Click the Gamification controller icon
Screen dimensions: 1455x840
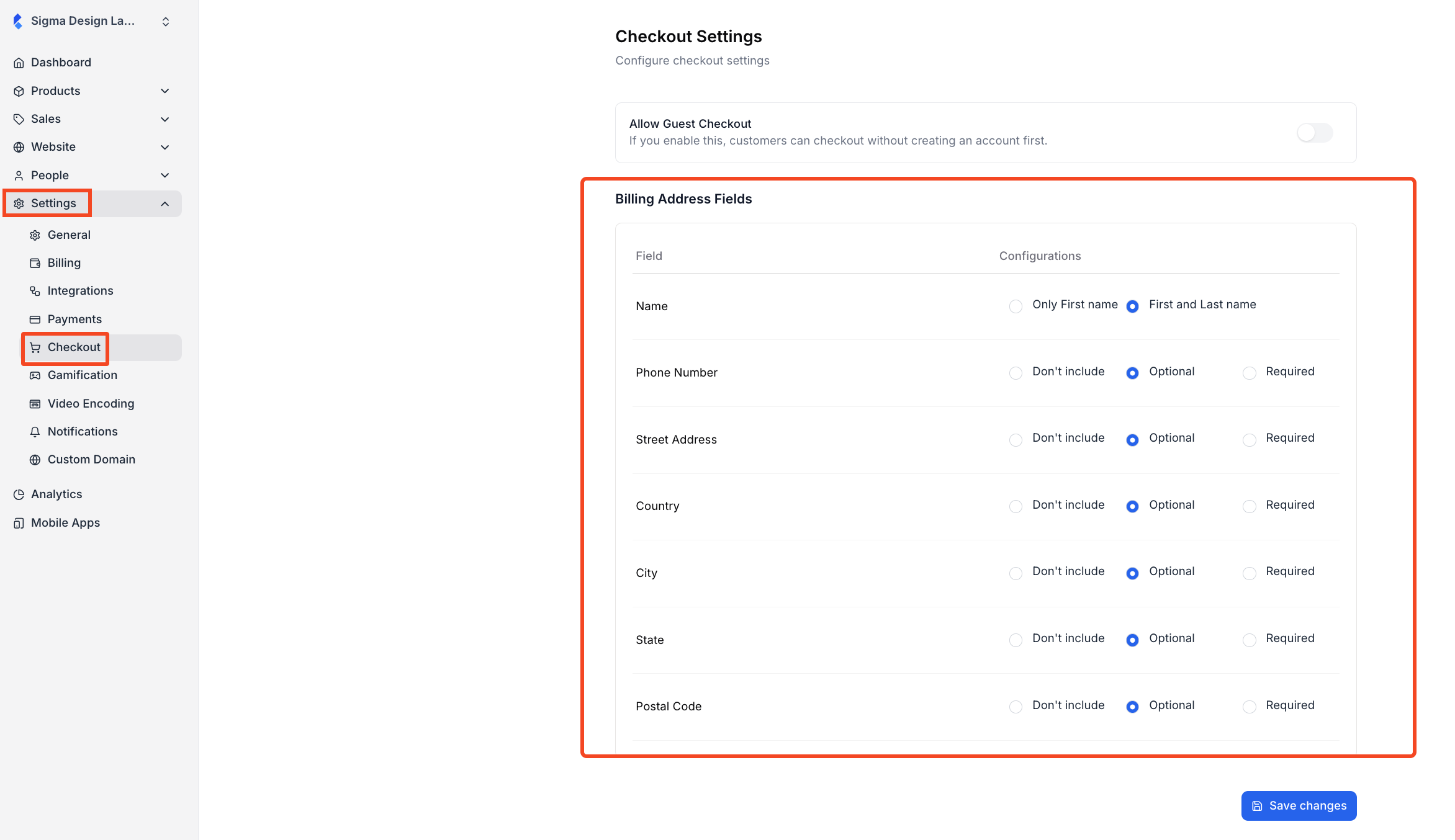pyautogui.click(x=35, y=375)
